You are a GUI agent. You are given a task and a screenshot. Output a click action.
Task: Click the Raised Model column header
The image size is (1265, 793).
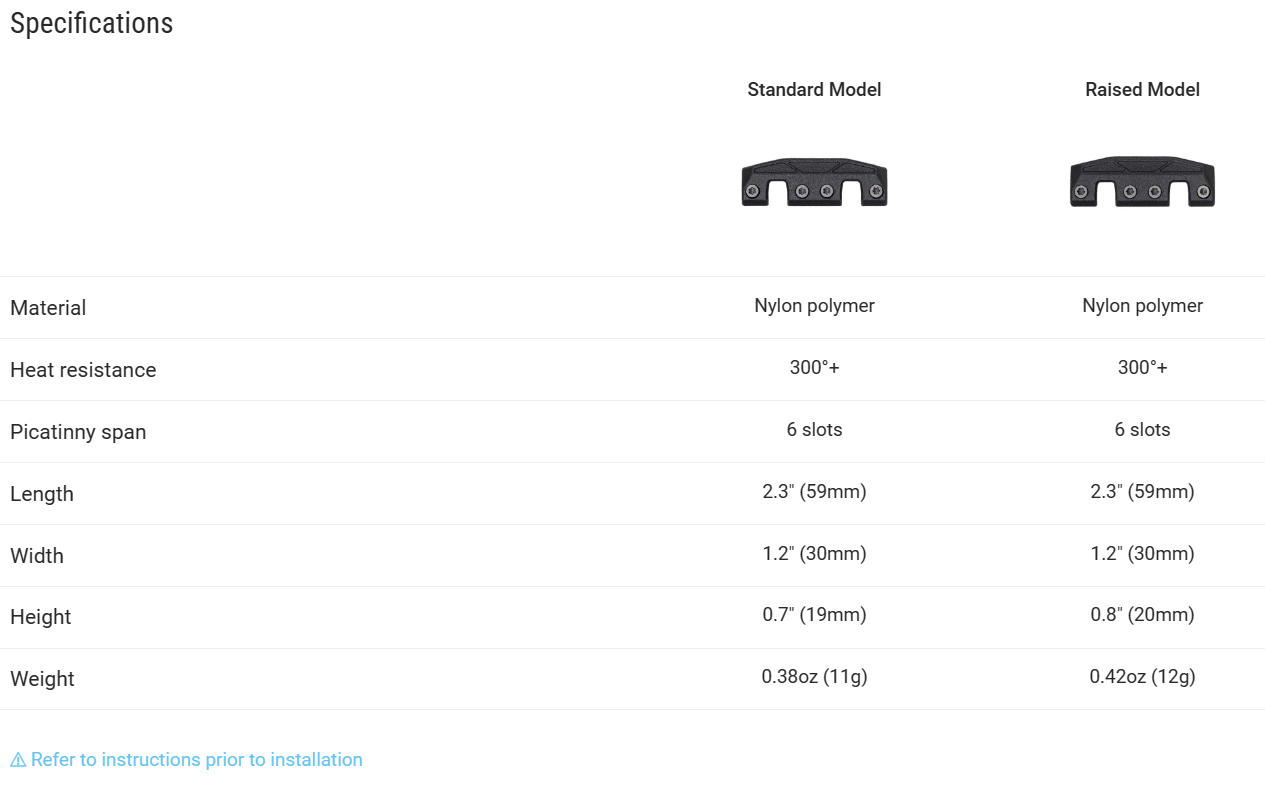coord(1142,90)
